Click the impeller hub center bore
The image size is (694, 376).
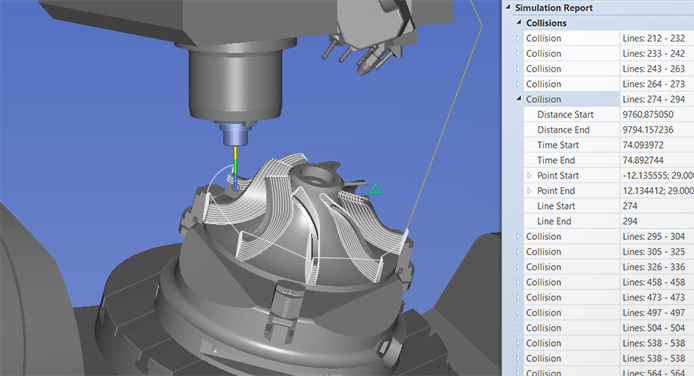[x=316, y=181]
